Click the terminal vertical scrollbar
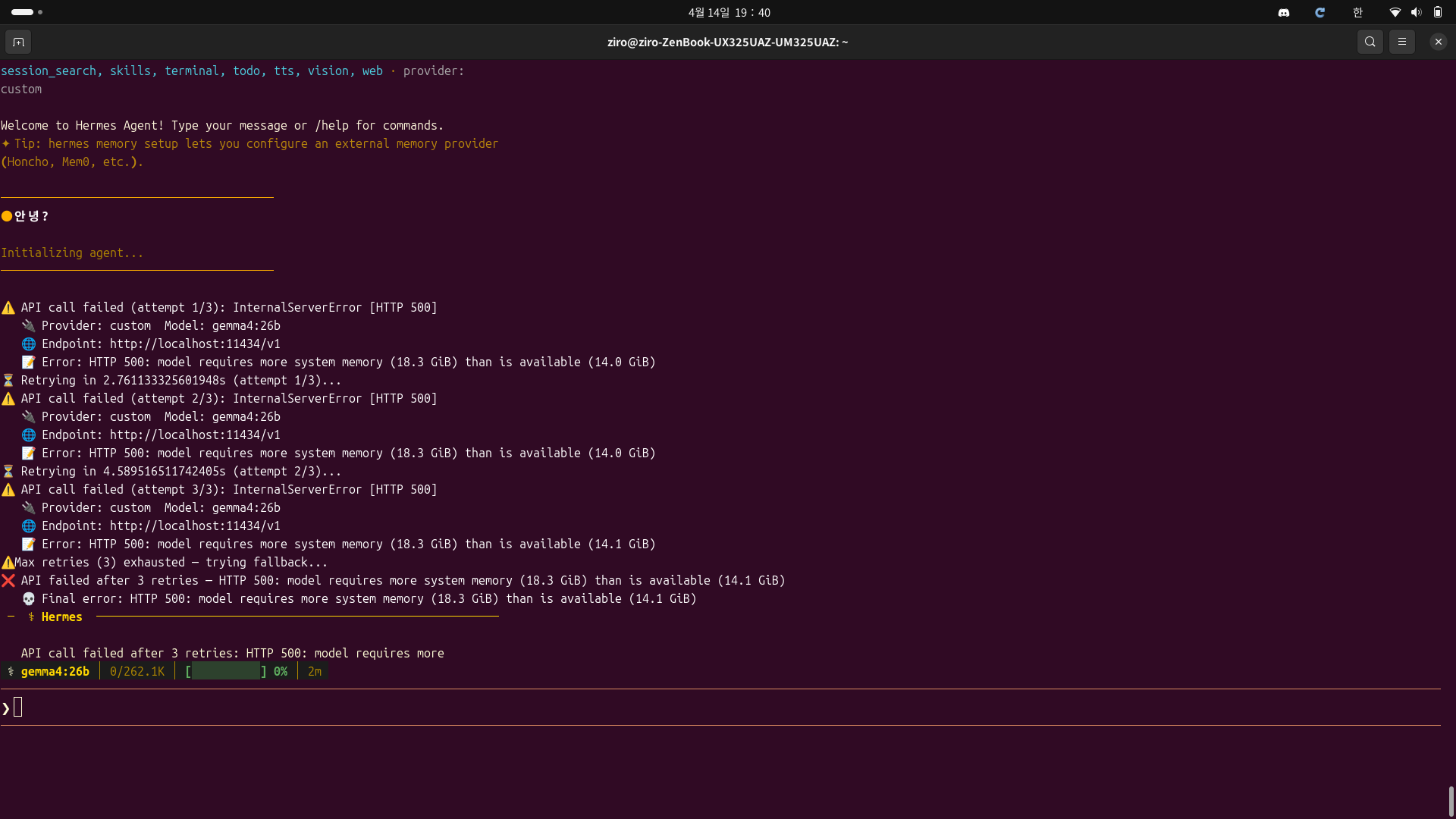This screenshot has height=819, width=1456. (x=1451, y=801)
